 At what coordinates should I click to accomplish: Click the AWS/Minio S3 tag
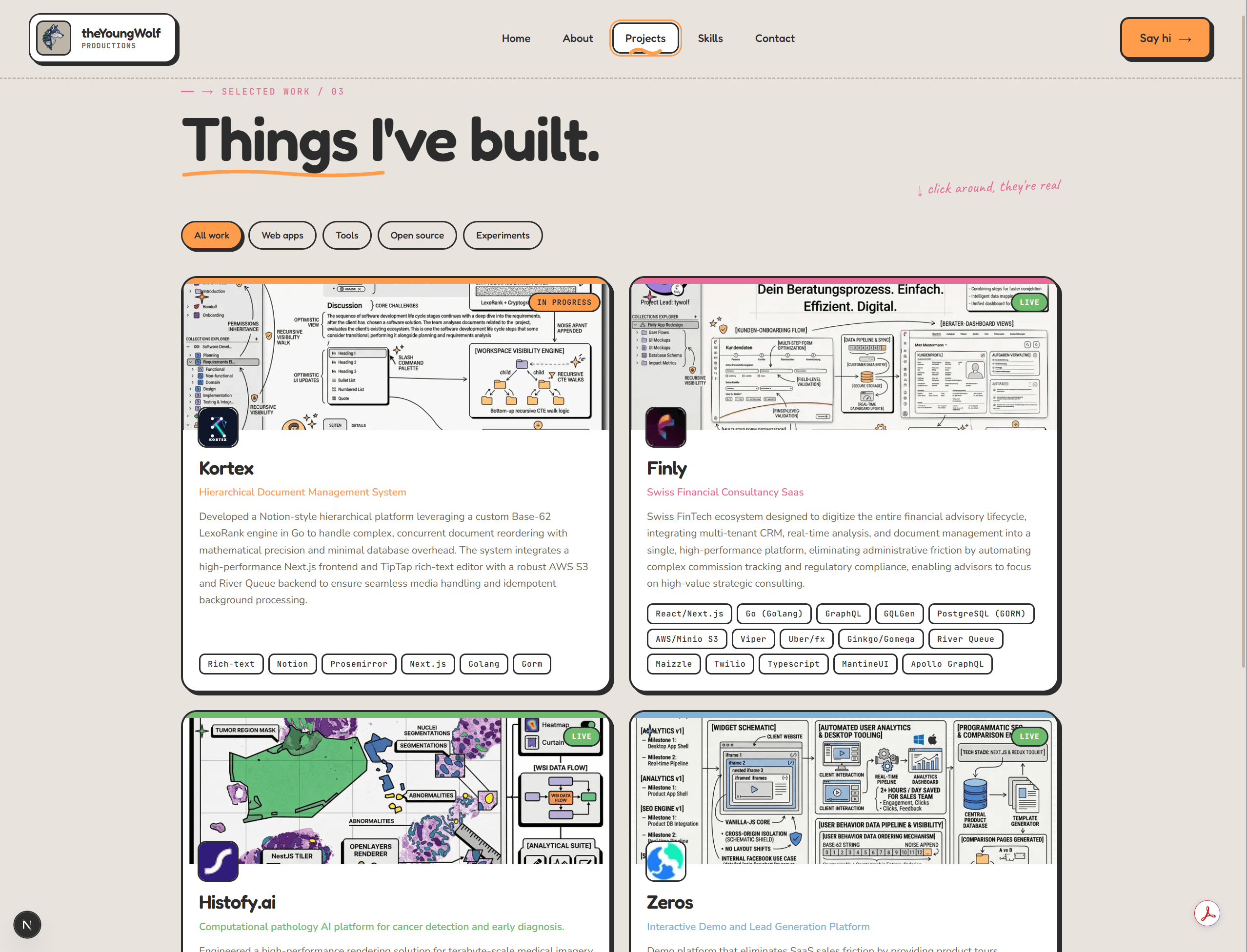tap(687, 638)
